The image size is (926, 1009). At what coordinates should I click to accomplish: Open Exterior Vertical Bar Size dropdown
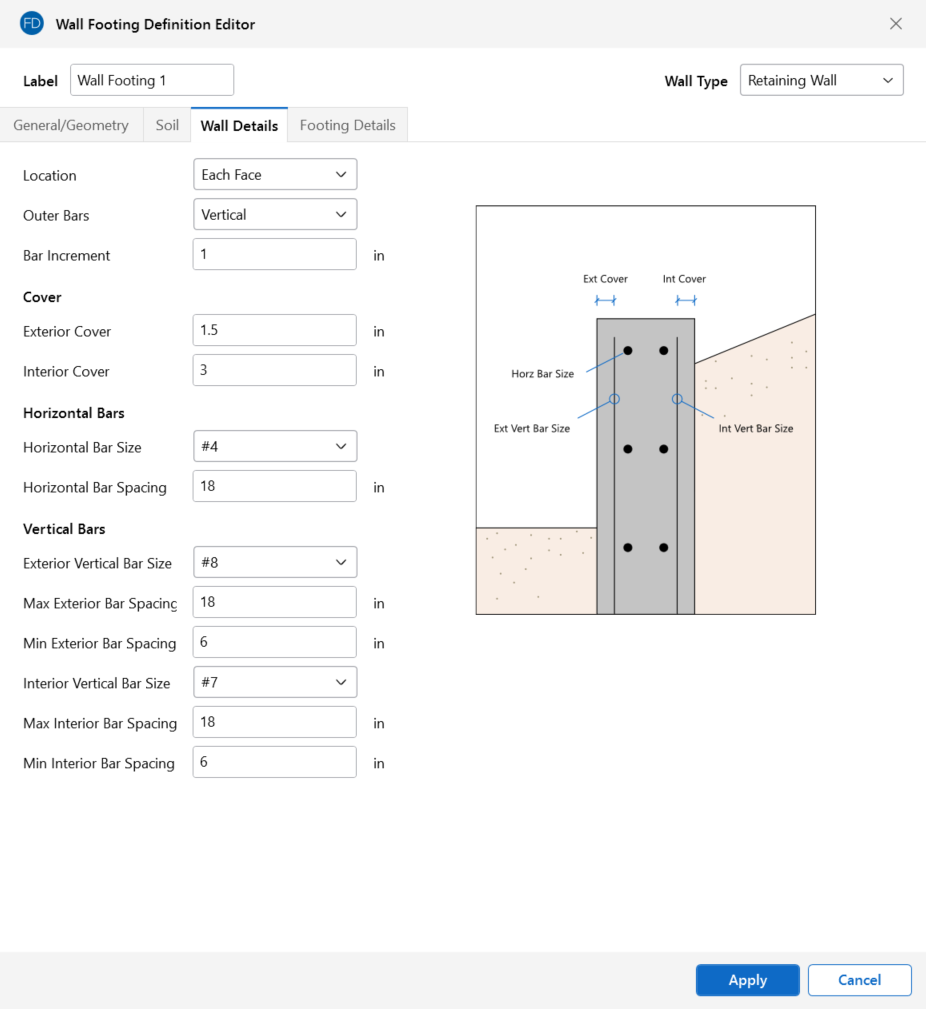(275, 563)
